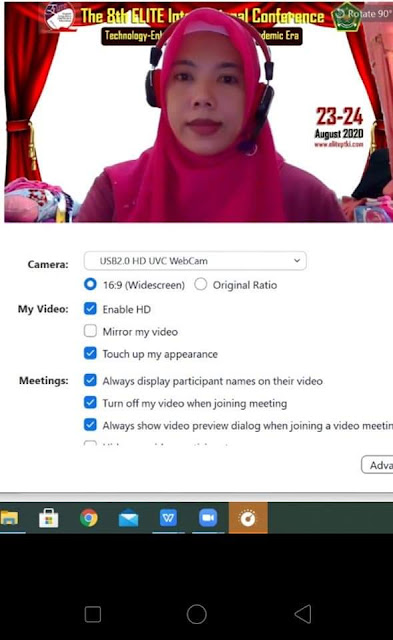Uncheck Enable HD checkbox
The image size is (393, 640).
tap(90, 309)
